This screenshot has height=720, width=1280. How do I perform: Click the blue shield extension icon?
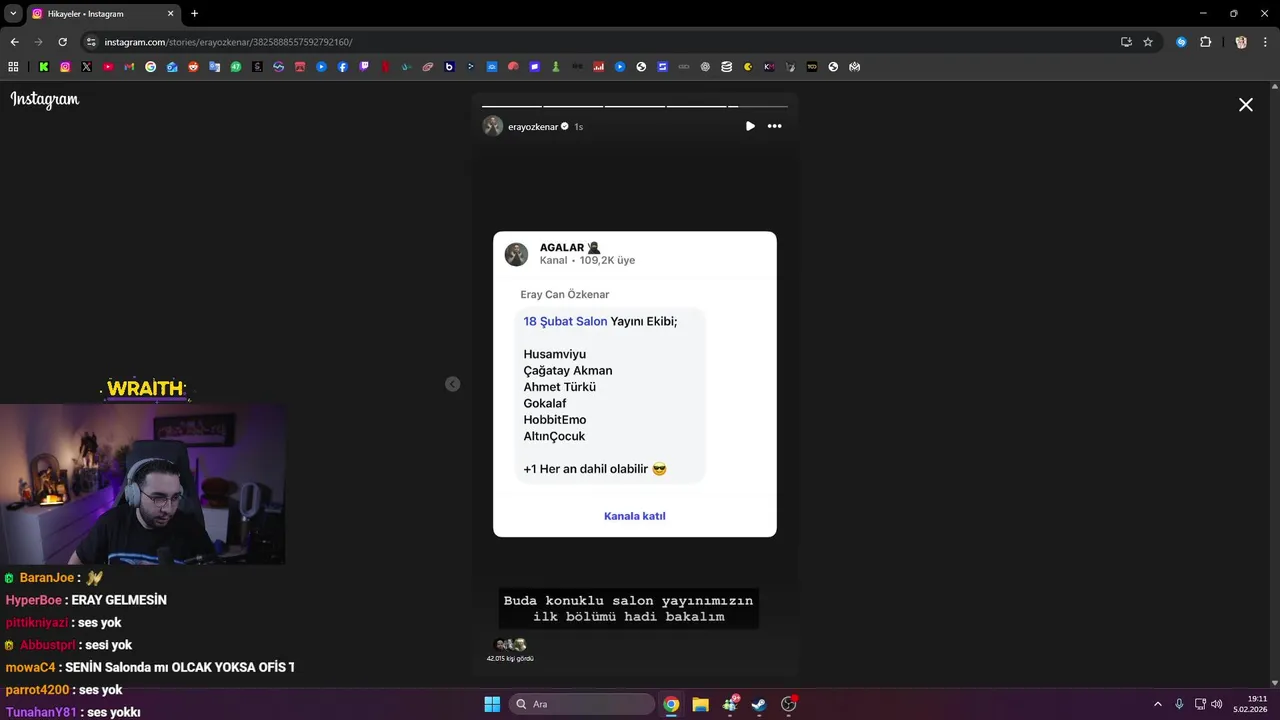coord(1181,42)
